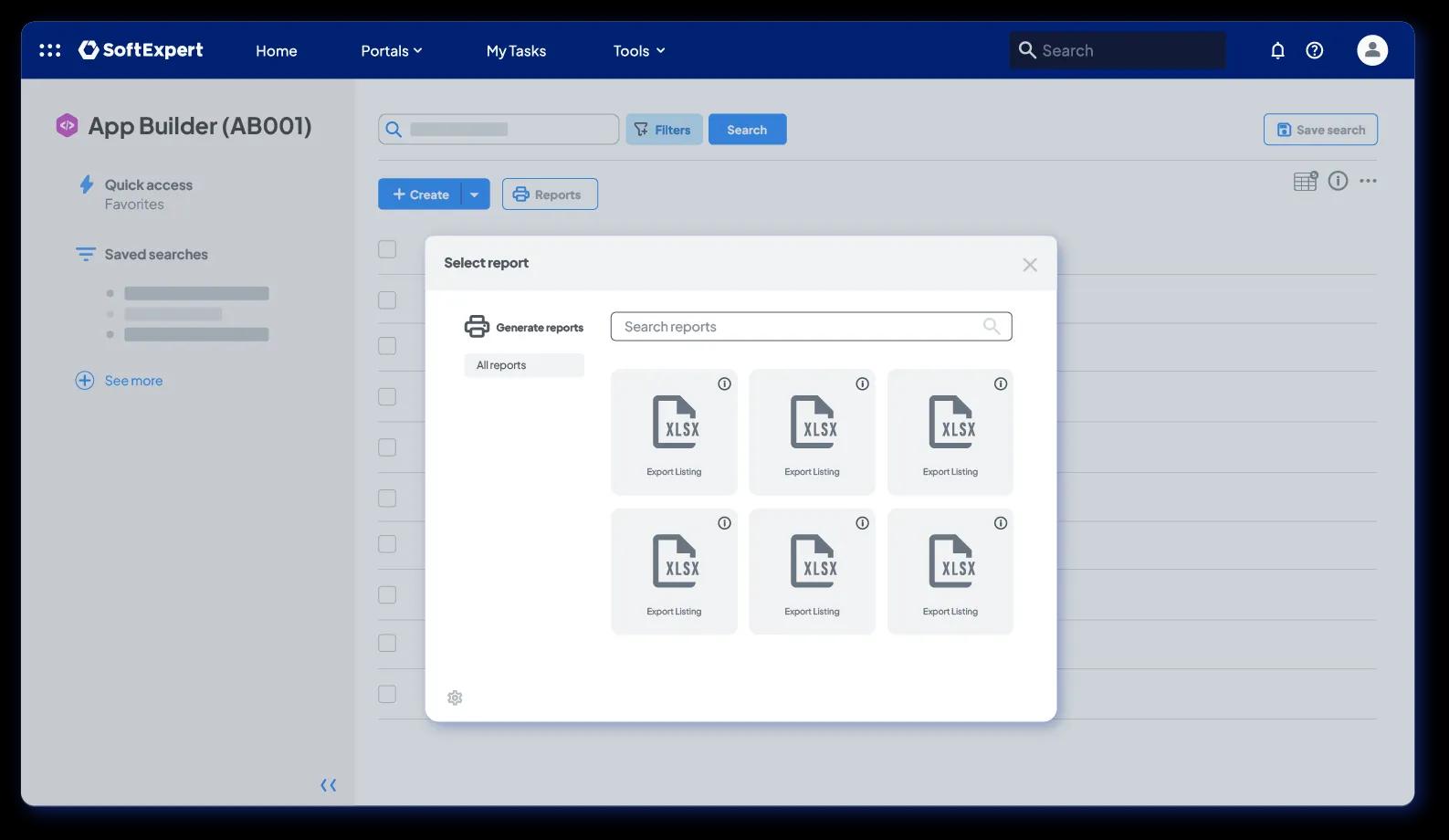Click the settings gear in report dialog
The width and height of the screenshot is (1449, 840).
tap(455, 698)
